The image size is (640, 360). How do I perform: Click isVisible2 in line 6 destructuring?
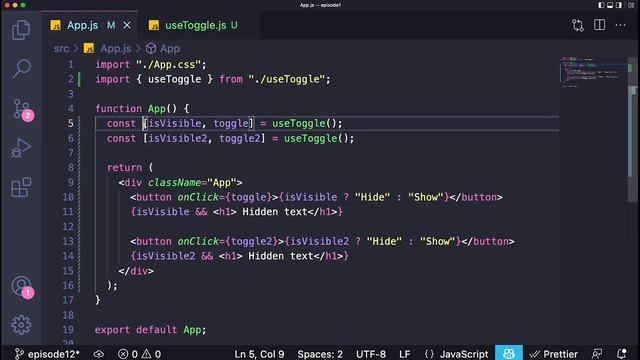pos(178,138)
